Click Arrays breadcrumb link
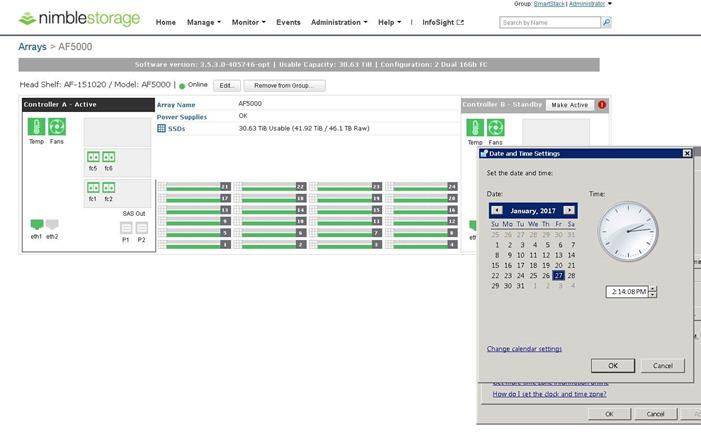This screenshot has width=701, height=445. [32, 47]
